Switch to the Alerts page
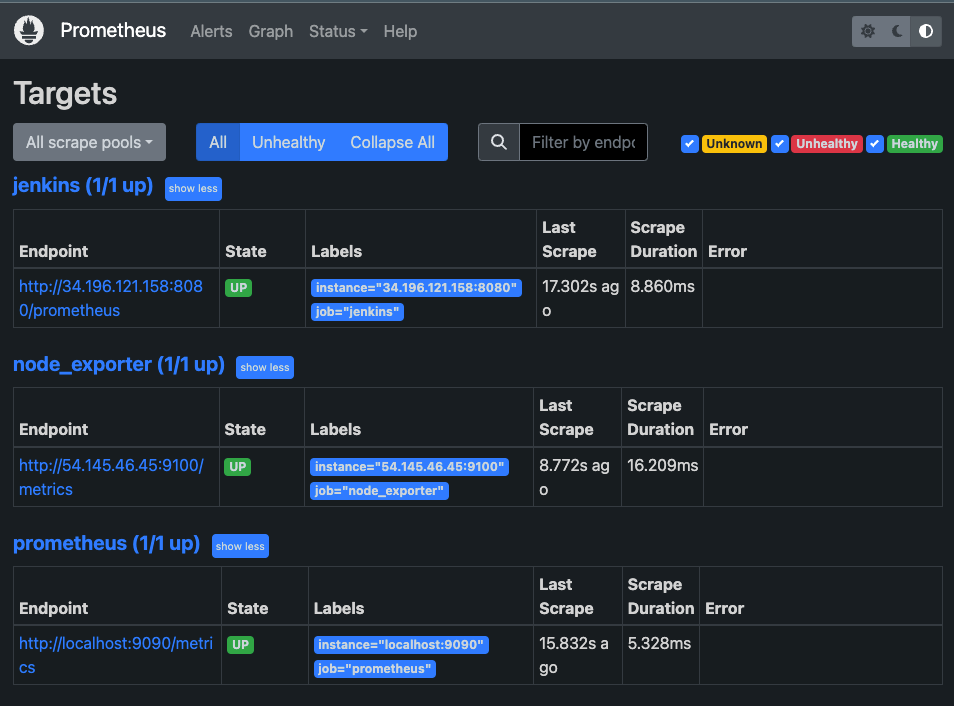Viewport: 954px width, 706px height. point(211,31)
